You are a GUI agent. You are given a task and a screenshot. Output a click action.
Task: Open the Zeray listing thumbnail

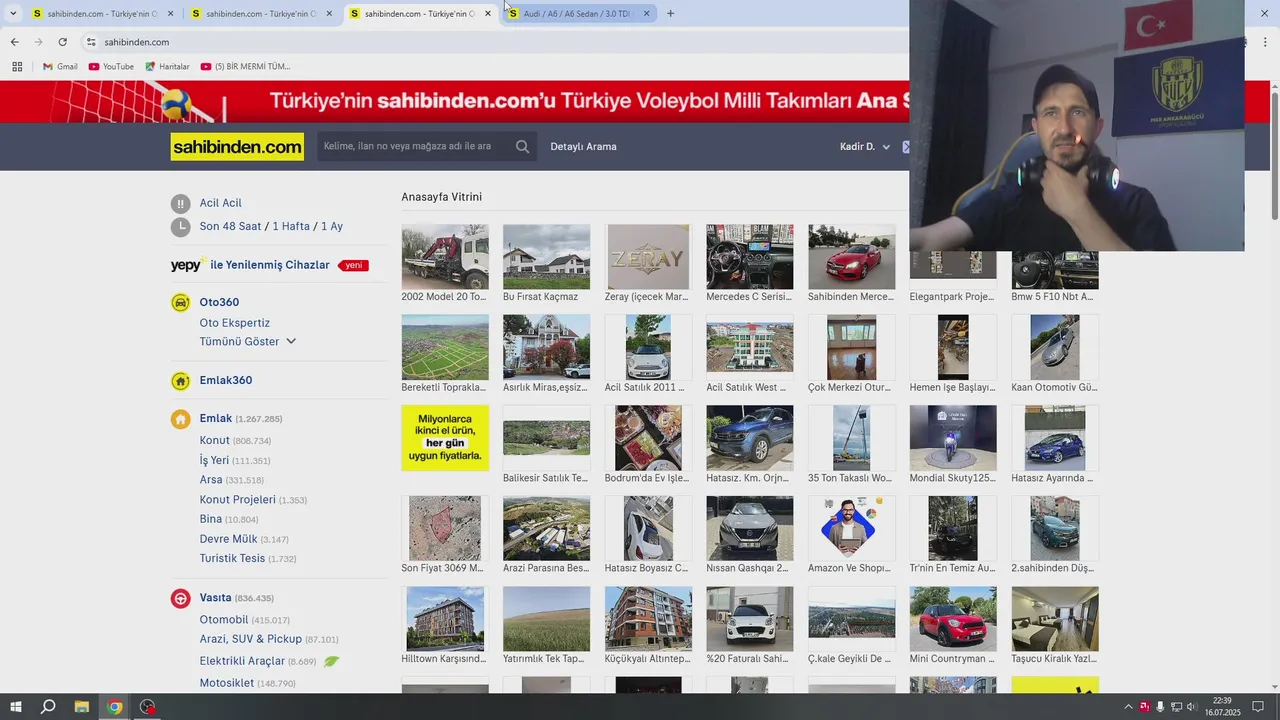tap(648, 257)
